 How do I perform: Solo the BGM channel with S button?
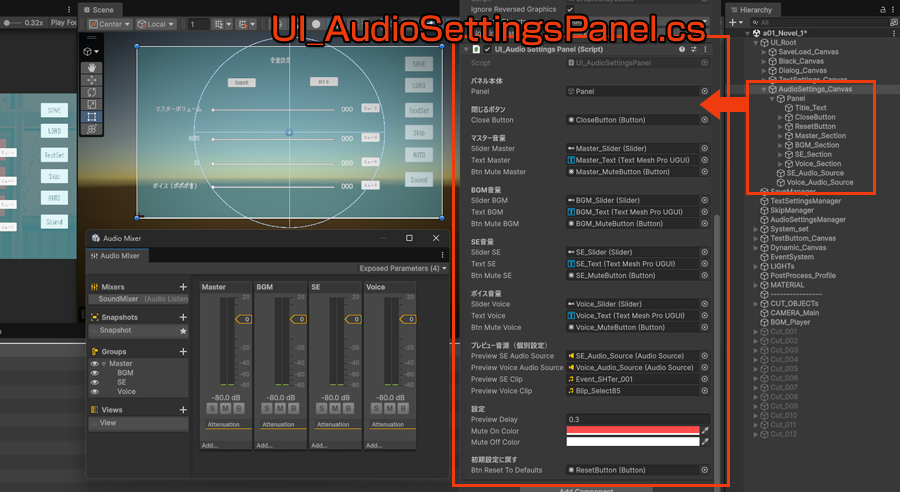(x=266, y=408)
